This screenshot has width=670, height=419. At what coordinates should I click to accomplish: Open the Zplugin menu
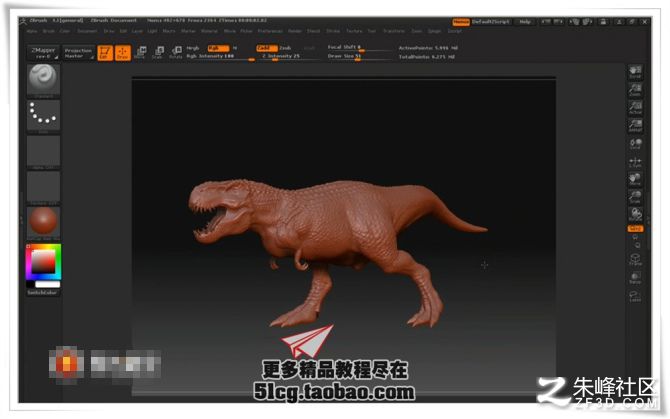435,31
